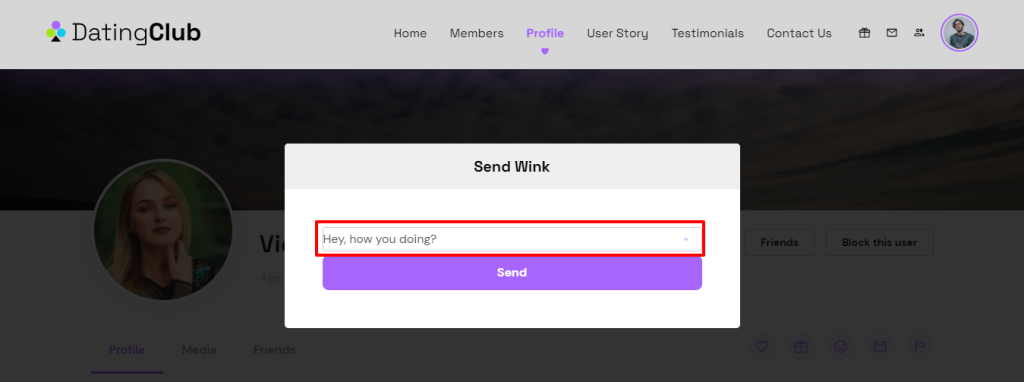
Task: Click the Friends button beside Block
Action: pyautogui.click(x=779, y=242)
